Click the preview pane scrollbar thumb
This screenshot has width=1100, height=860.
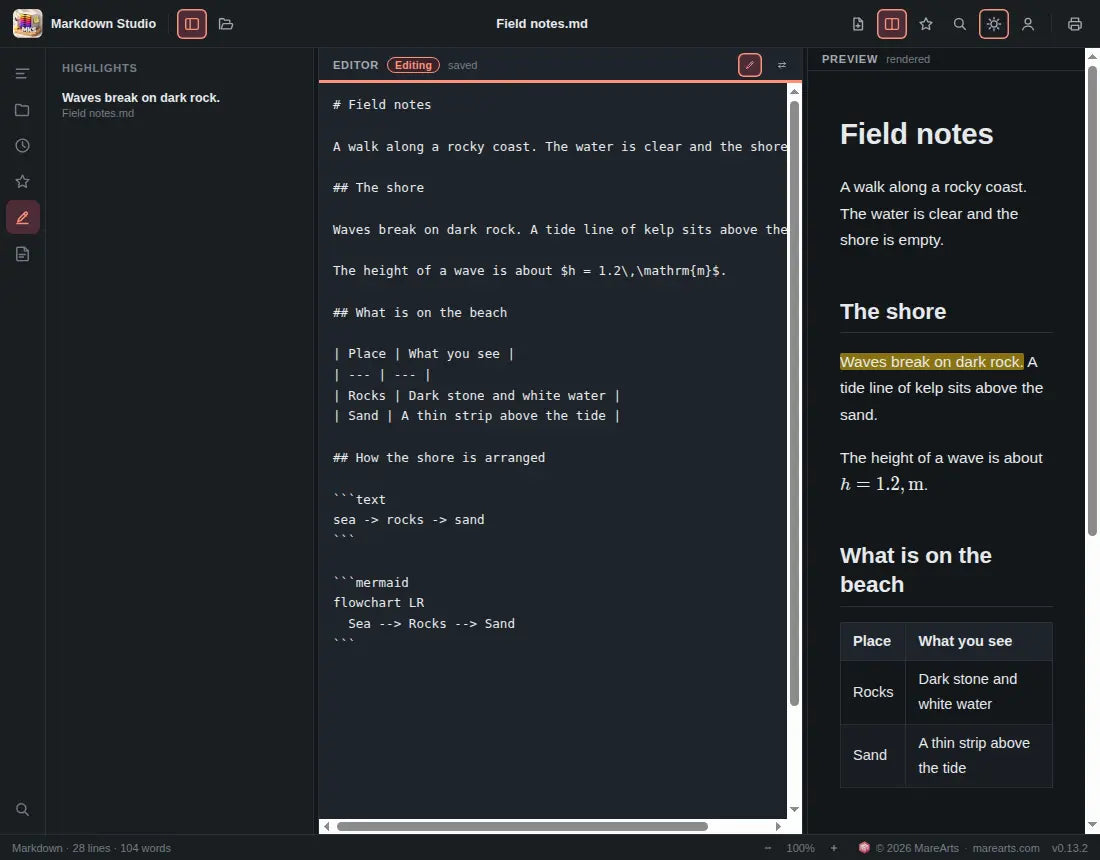[1092, 301]
